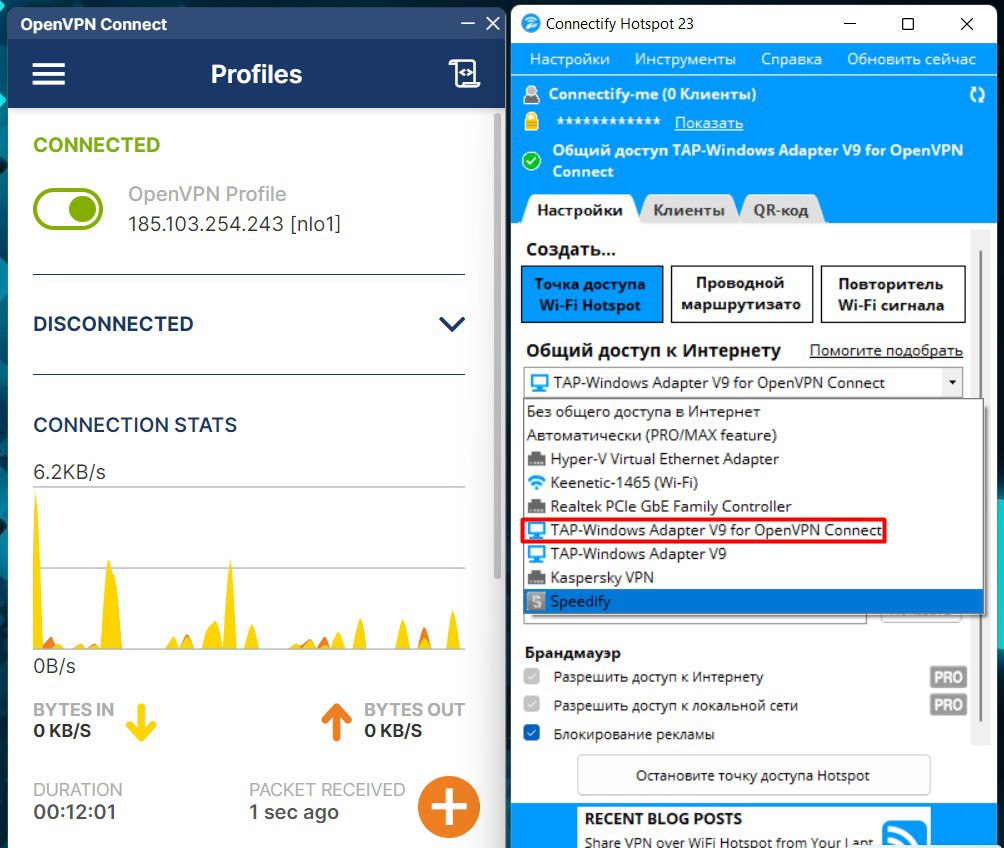The image size is (1004, 848).
Task: Click the PRO badge beside Internet access
Action: (947, 677)
